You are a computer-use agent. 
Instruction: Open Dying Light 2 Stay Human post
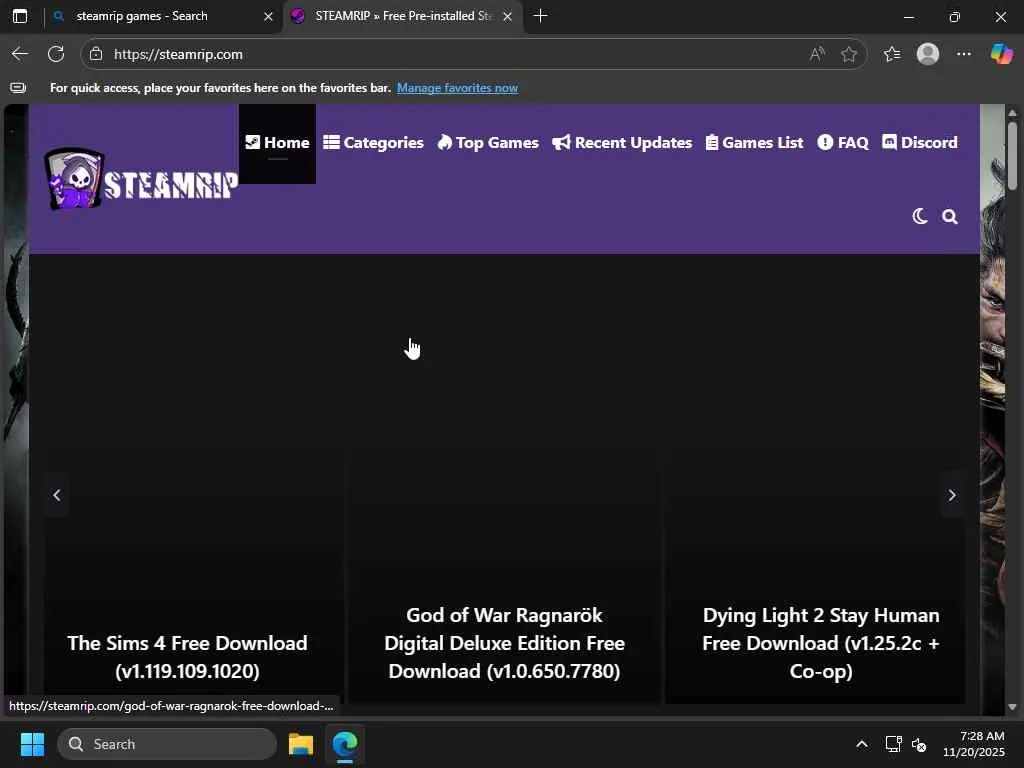(821, 643)
